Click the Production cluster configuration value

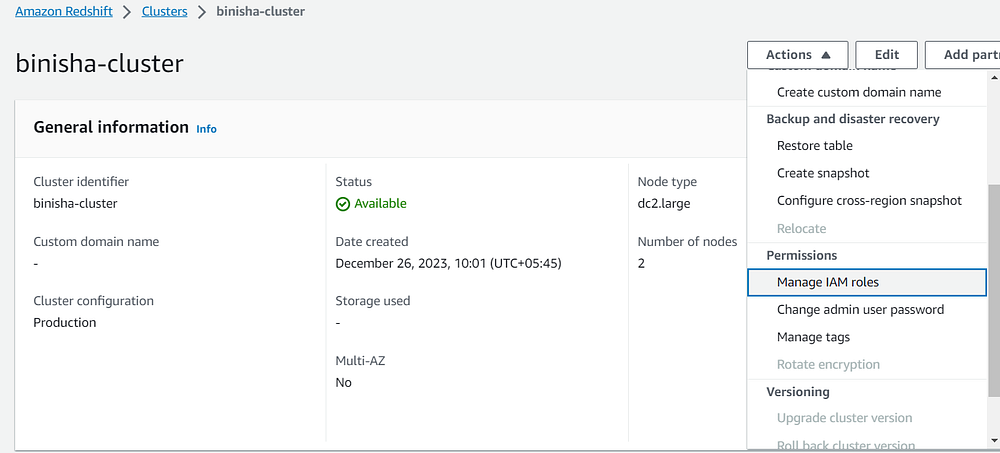point(64,322)
